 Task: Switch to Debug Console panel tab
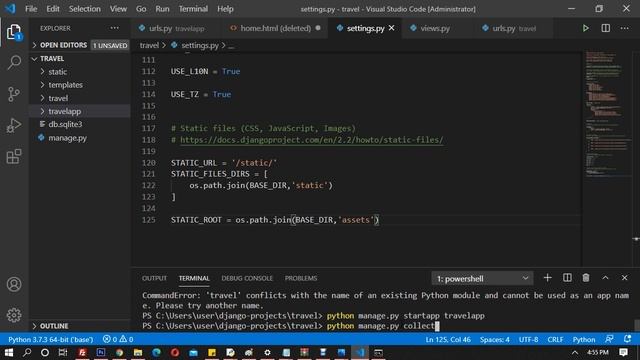[x=247, y=278]
